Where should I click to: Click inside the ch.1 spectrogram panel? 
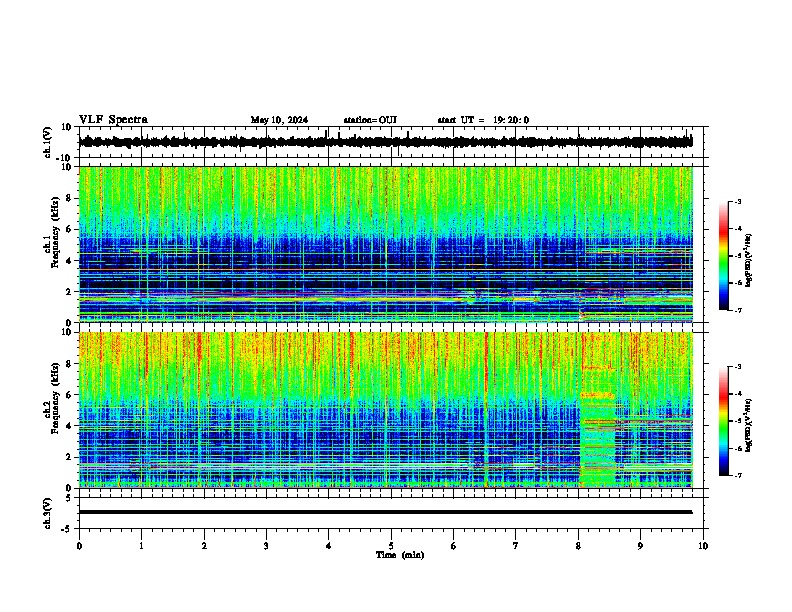pos(385,244)
